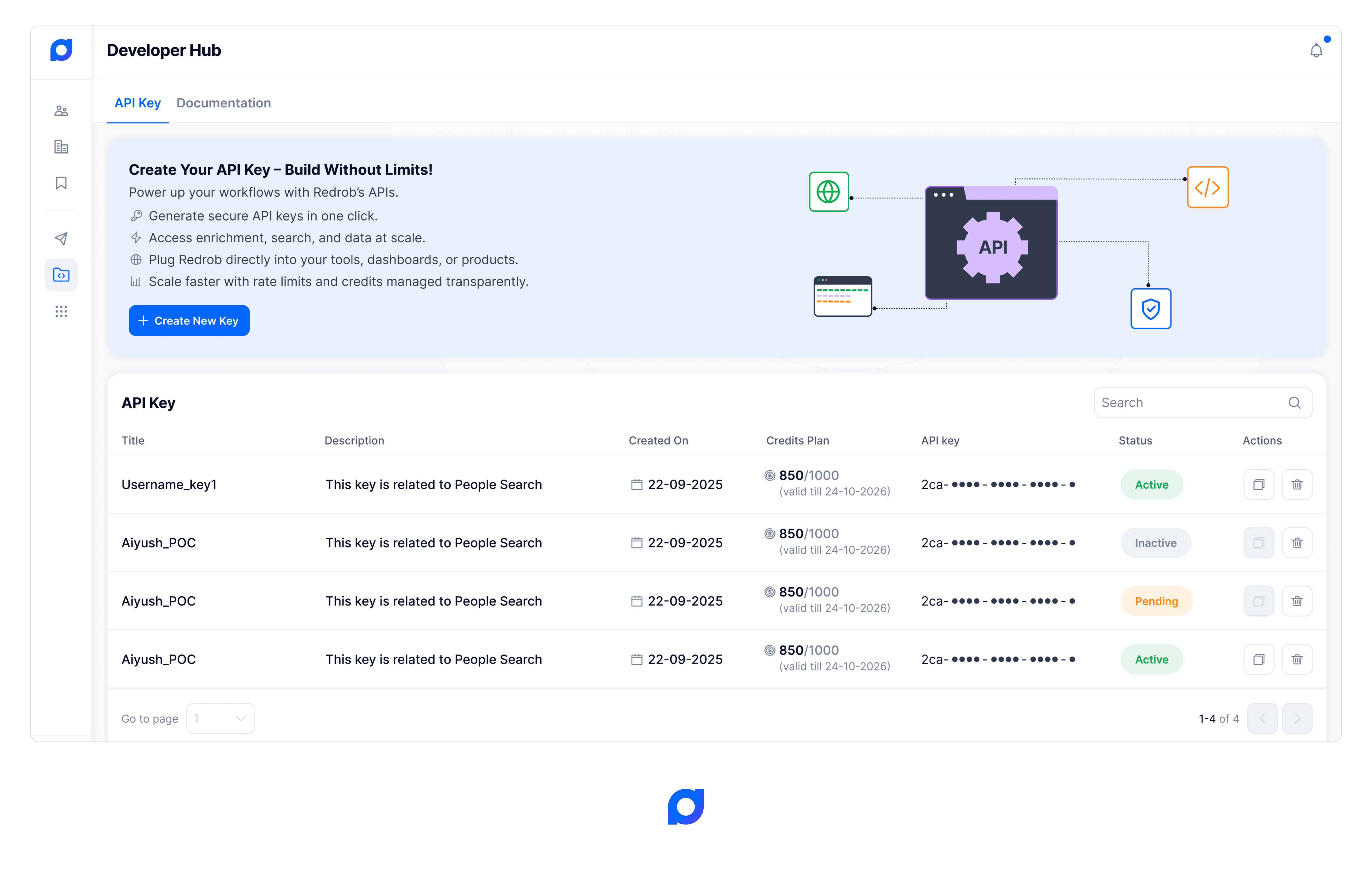Viewport: 1372px width, 869px height.
Task: Click the Create New Key button
Action: point(189,320)
